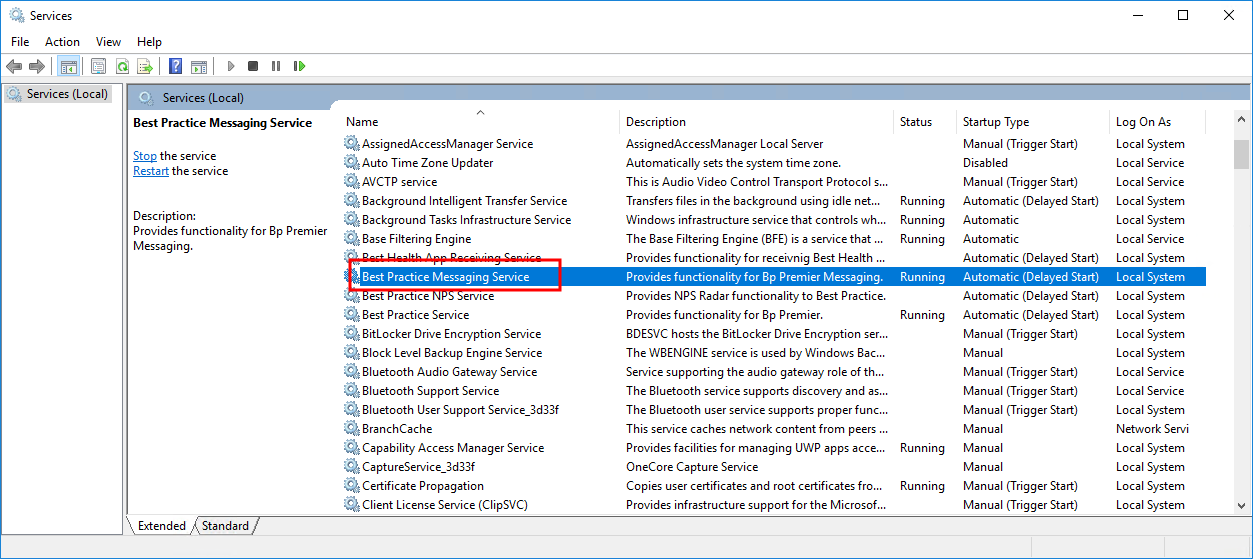Click the Back arrow toolbar button
Viewport: 1253px width, 559px height.
pos(14,67)
